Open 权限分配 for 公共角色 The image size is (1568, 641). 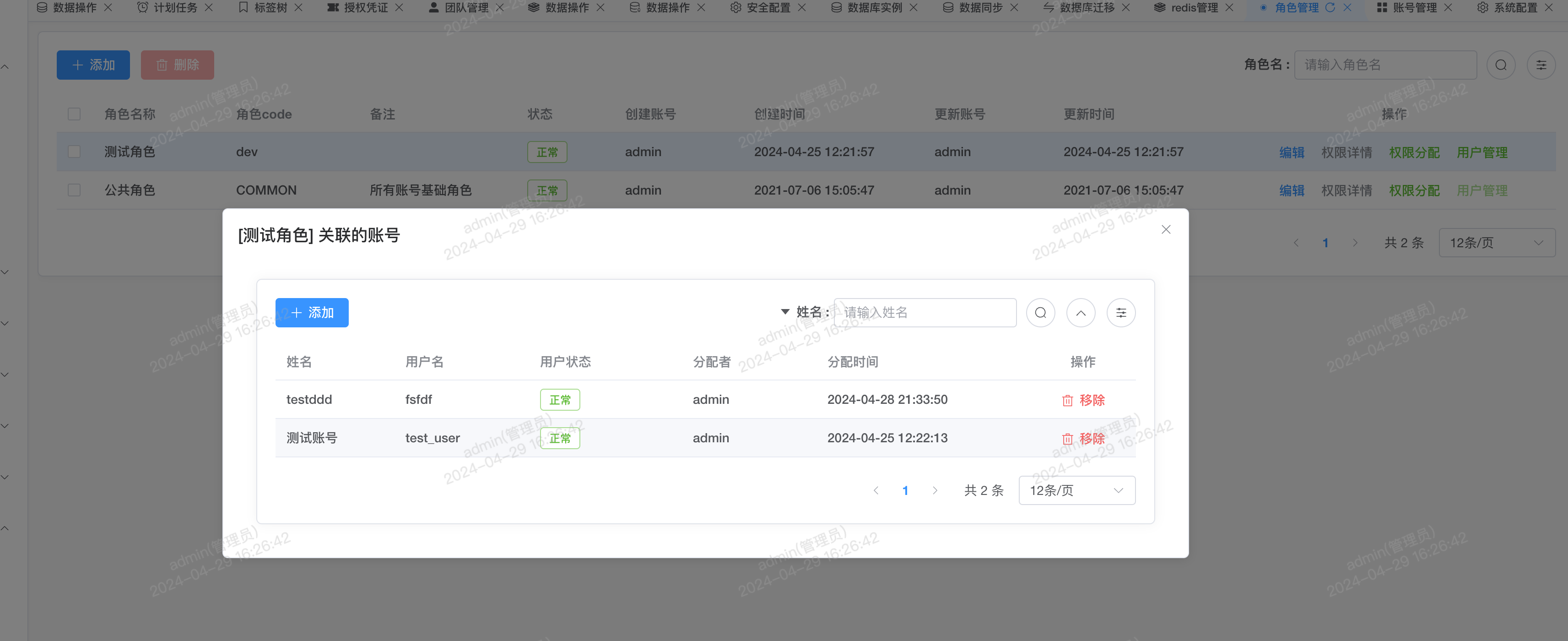(x=1414, y=191)
